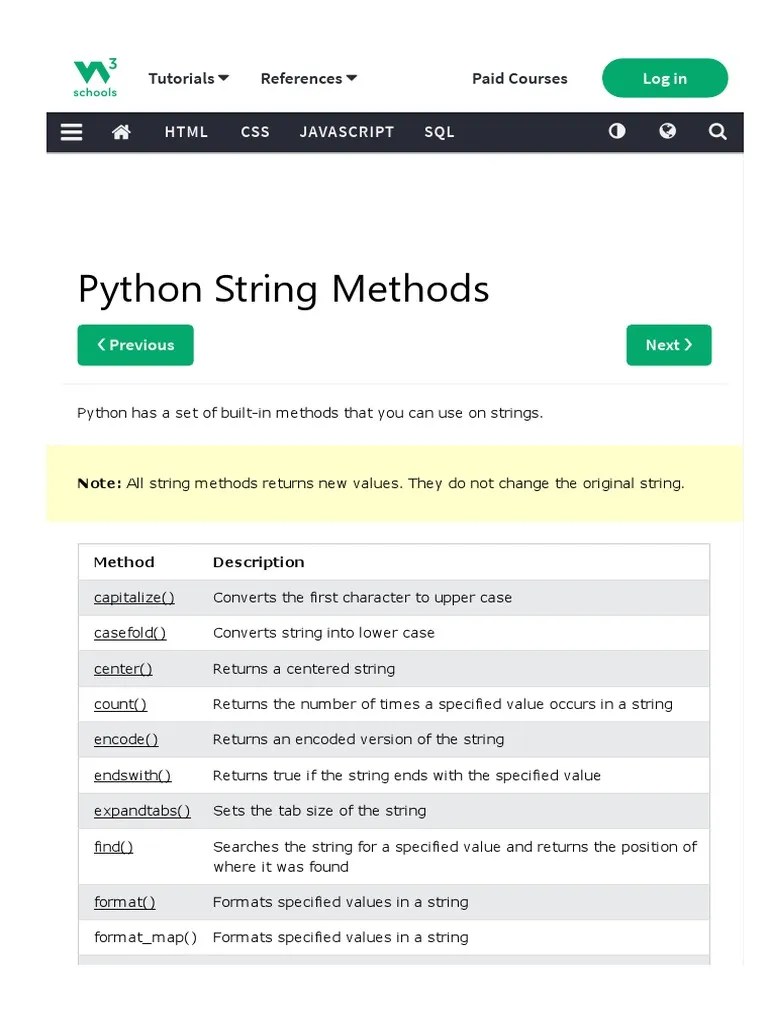Open the References dropdown

pos(308,78)
